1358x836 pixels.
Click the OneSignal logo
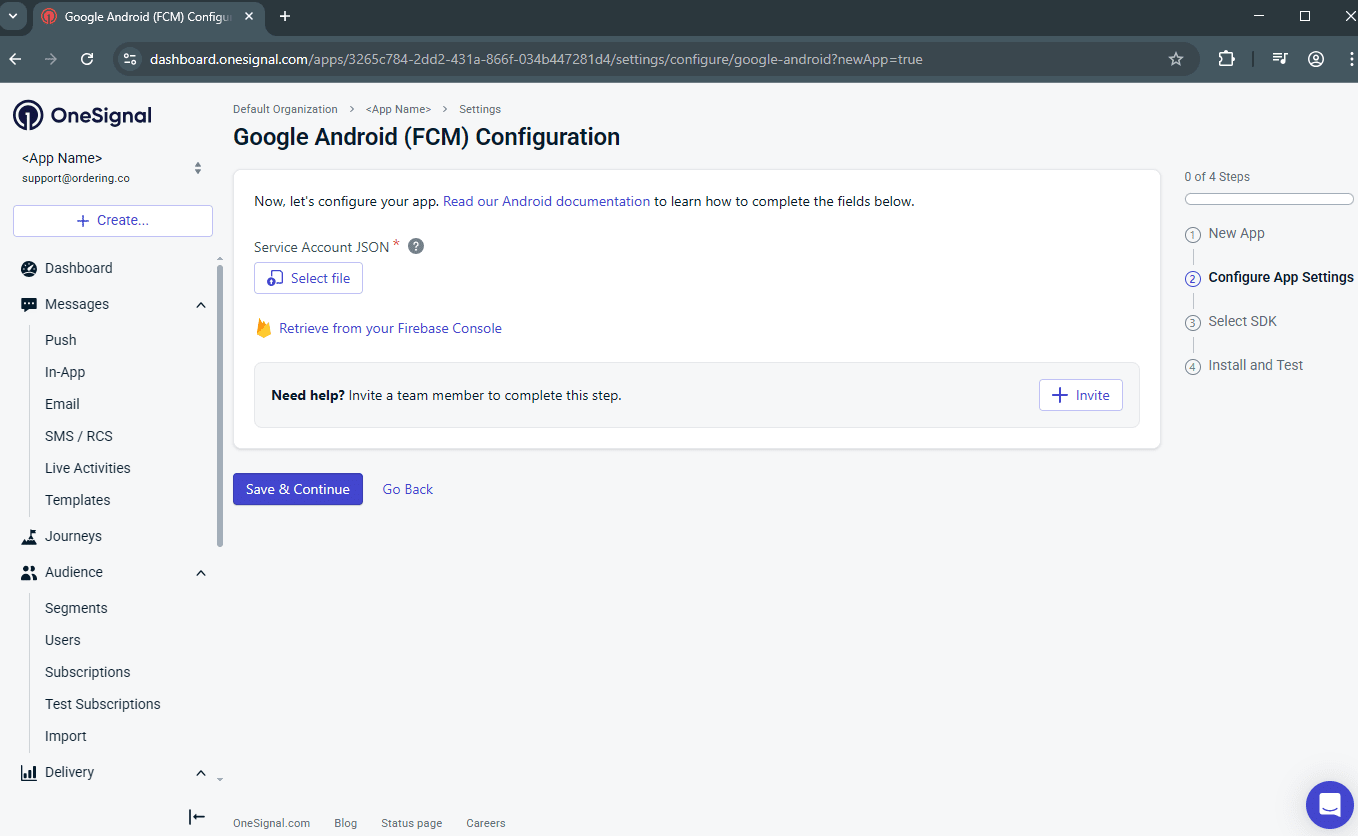point(82,115)
